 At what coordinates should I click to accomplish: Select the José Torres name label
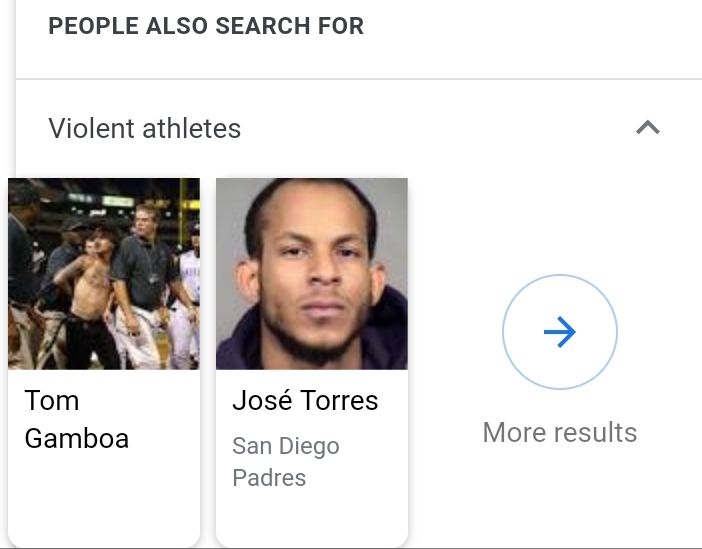tap(305, 401)
